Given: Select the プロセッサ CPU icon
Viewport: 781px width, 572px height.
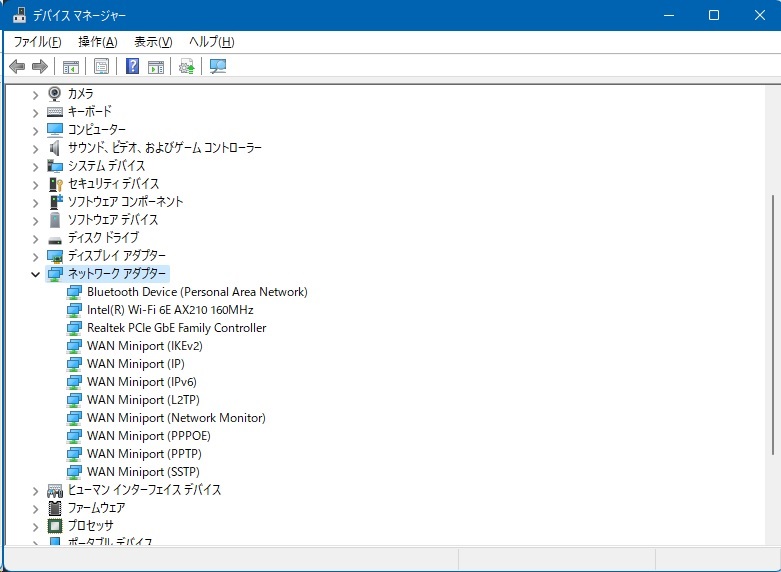Looking at the screenshot, I should click(55, 526).
